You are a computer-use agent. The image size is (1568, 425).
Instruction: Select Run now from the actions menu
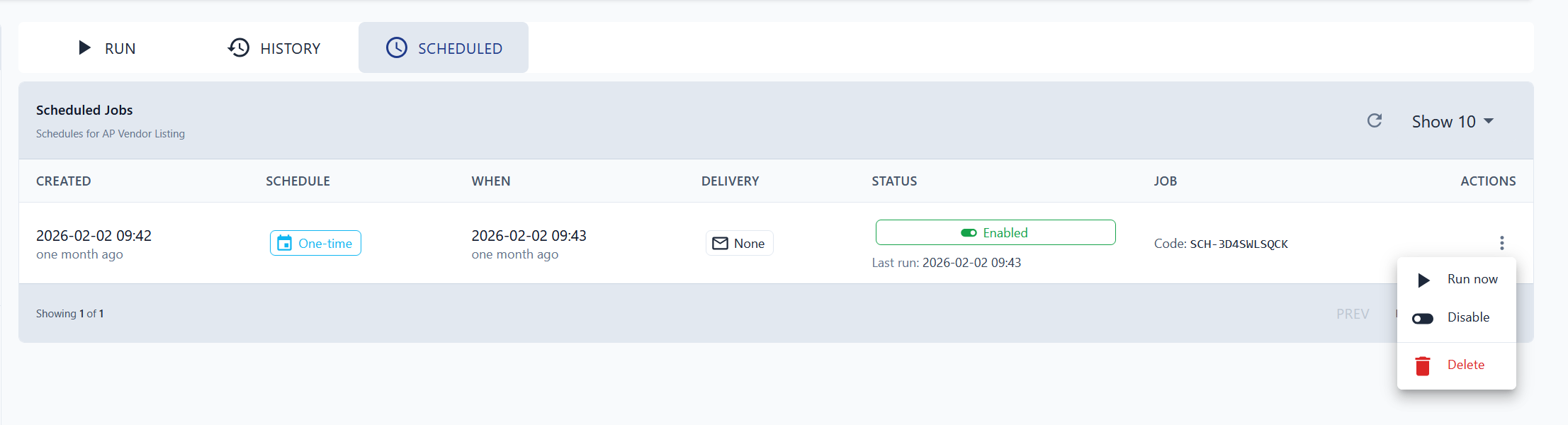click(1472, 279)
